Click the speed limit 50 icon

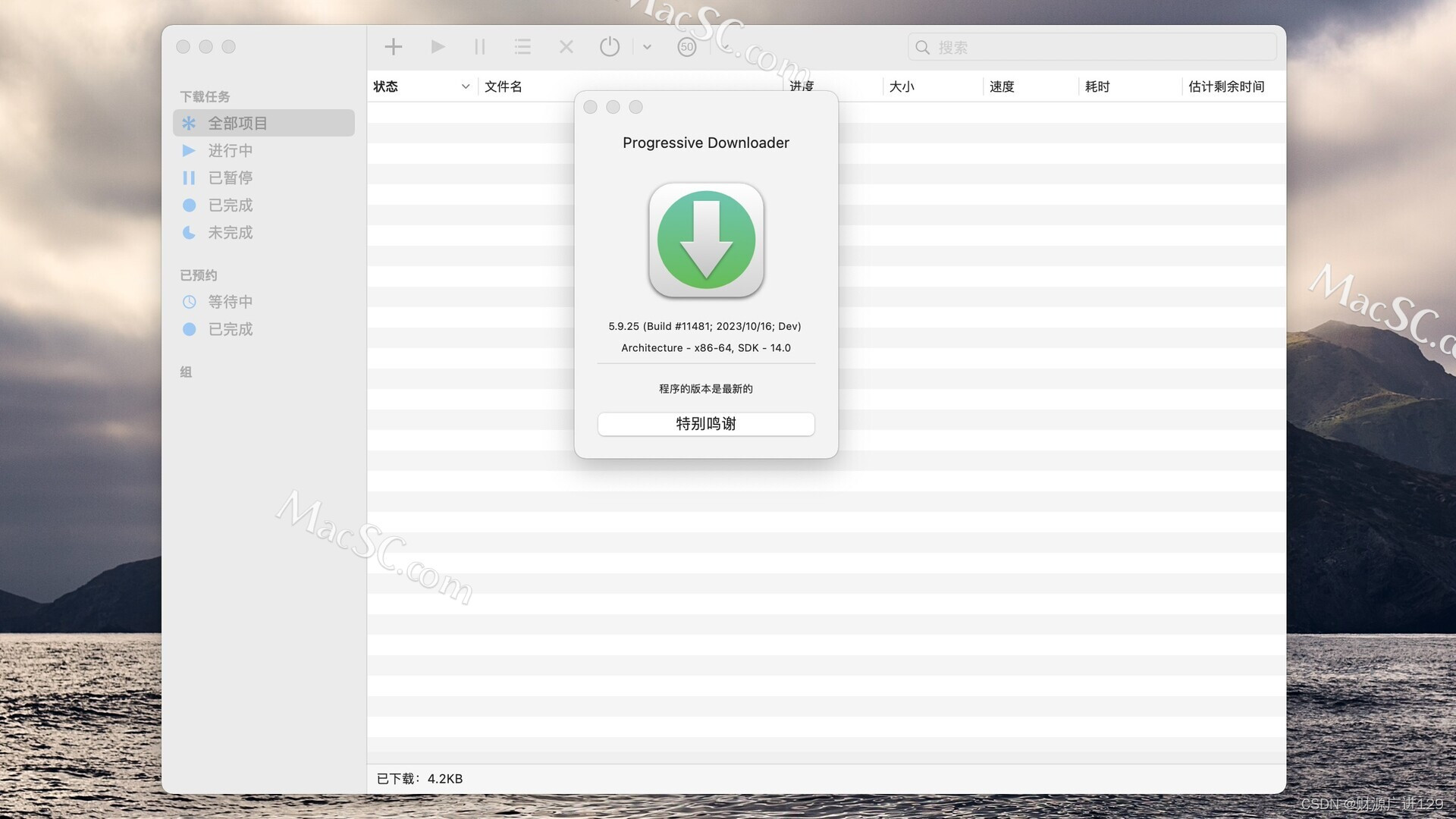tap(687, 47)
